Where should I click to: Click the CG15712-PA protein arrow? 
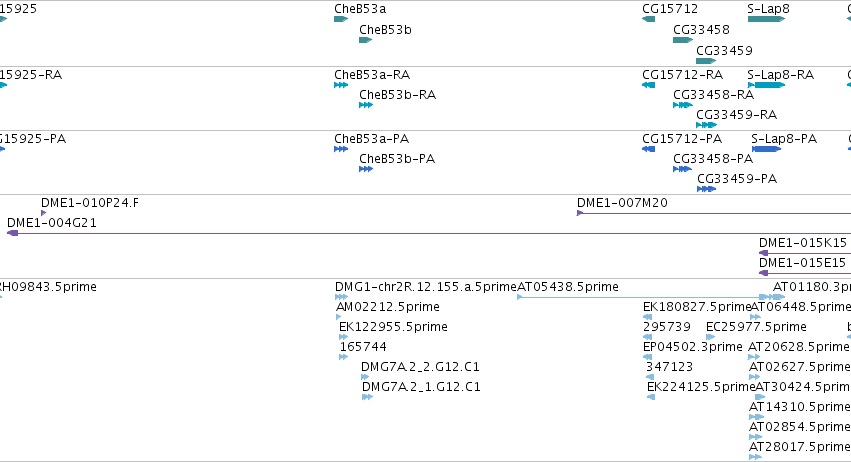click(648, 149)
